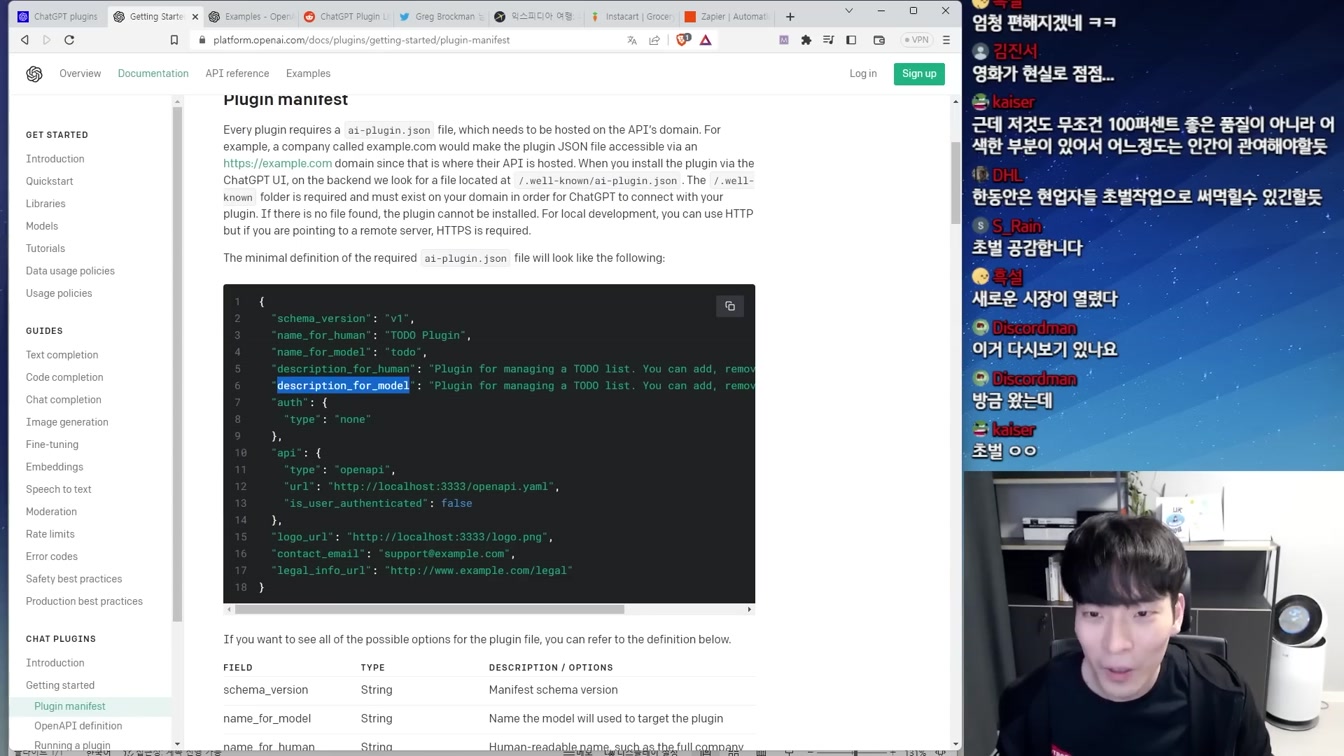Close the Getting Started tab
The height and width of the screenshot is (756, 1344).
(x=195, y=16)
